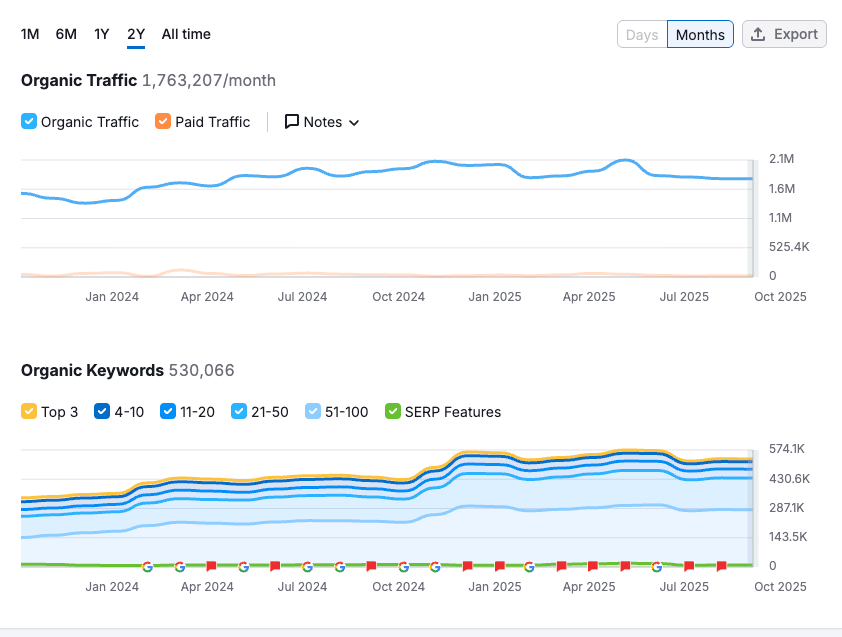
Task: Choose the 6M time range
Action: point(66,34)
